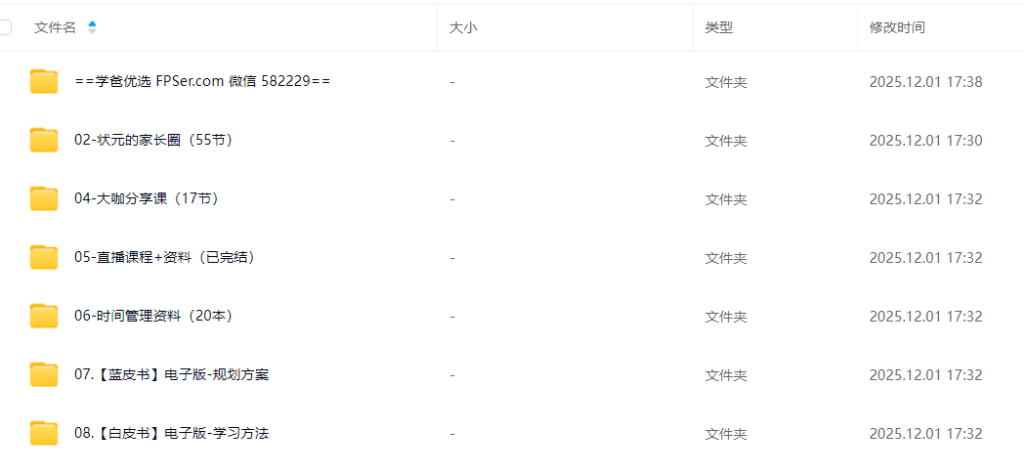Click the ==学爸优选 FPSer.com 微信 582229== folder name
This screenshot has width=1024, height=473.
click(202, 82)
